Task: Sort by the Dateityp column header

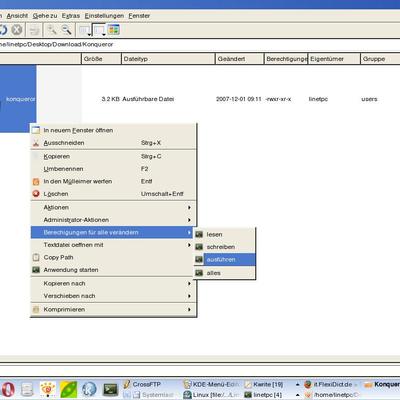Action: [168, 59]
